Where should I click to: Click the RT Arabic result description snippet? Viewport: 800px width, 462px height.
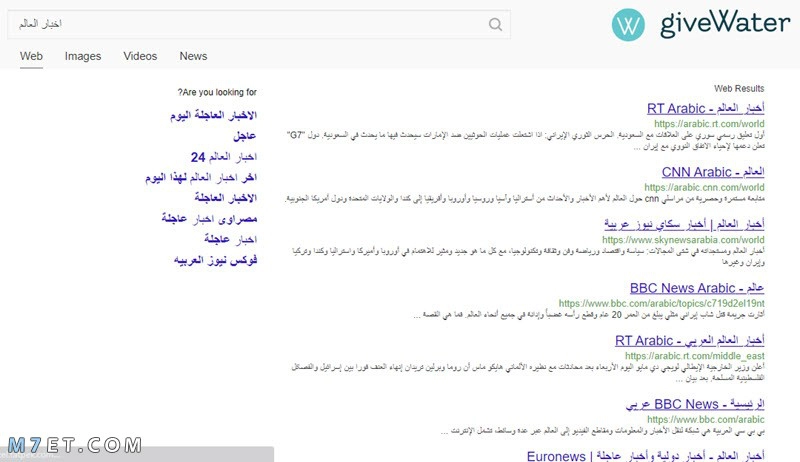click(526, 141)
